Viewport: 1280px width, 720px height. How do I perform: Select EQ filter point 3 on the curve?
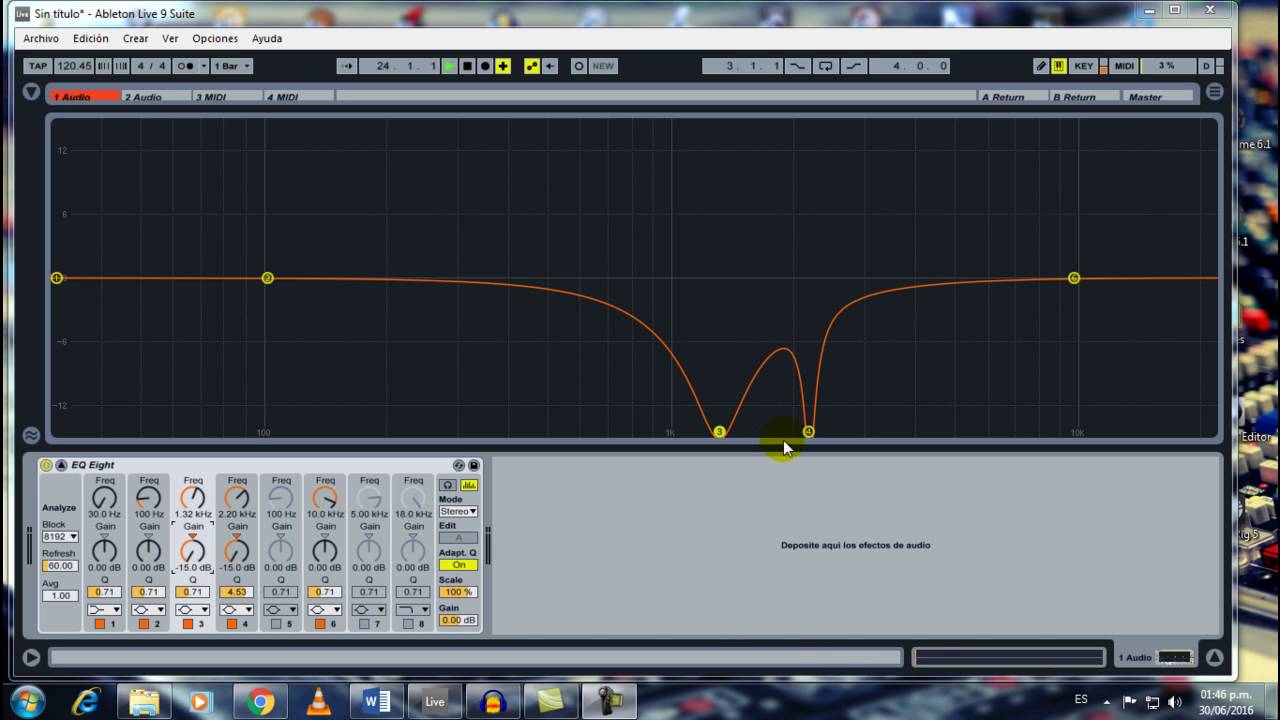click(719, 432)
